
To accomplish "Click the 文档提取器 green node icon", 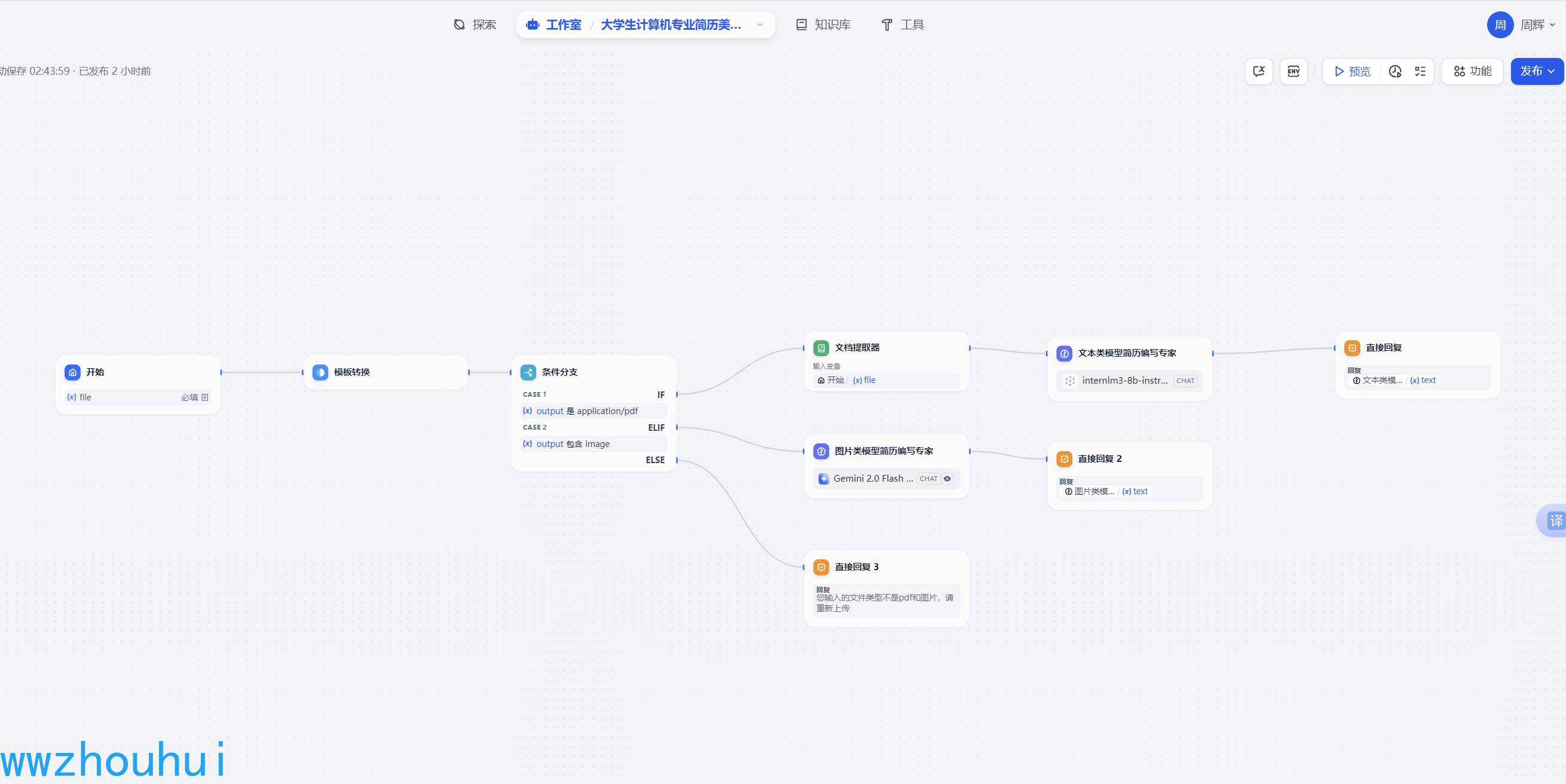I will [x=821, y=348].
